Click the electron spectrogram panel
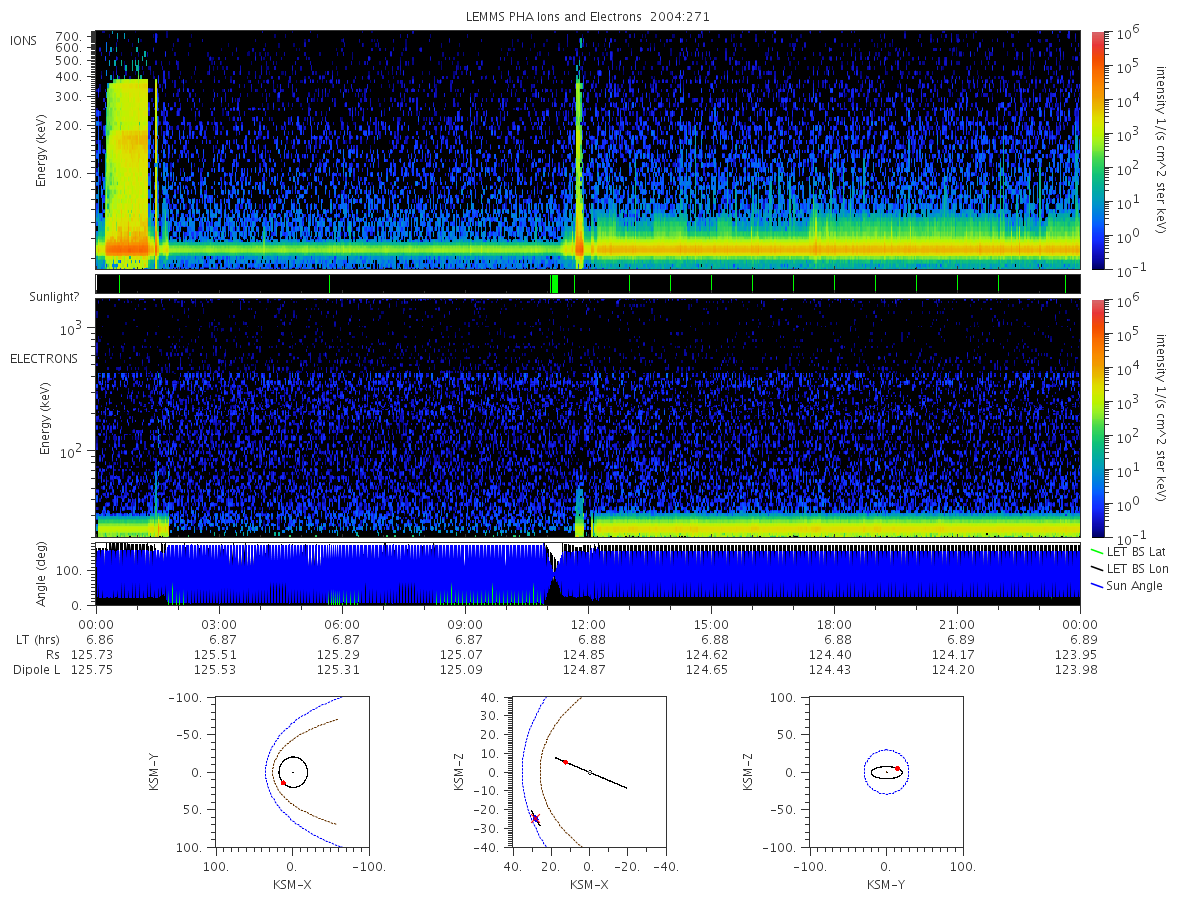1200x900 pixels. [x=588, y=418]
